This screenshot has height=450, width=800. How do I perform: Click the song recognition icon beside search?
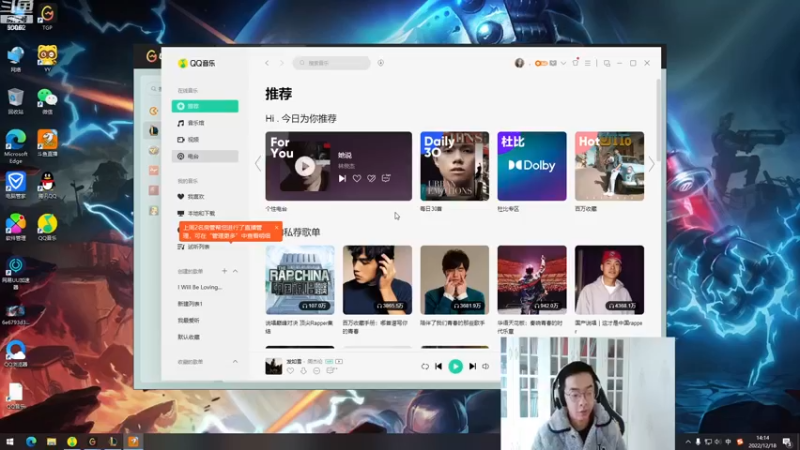[x=381, y=63]
